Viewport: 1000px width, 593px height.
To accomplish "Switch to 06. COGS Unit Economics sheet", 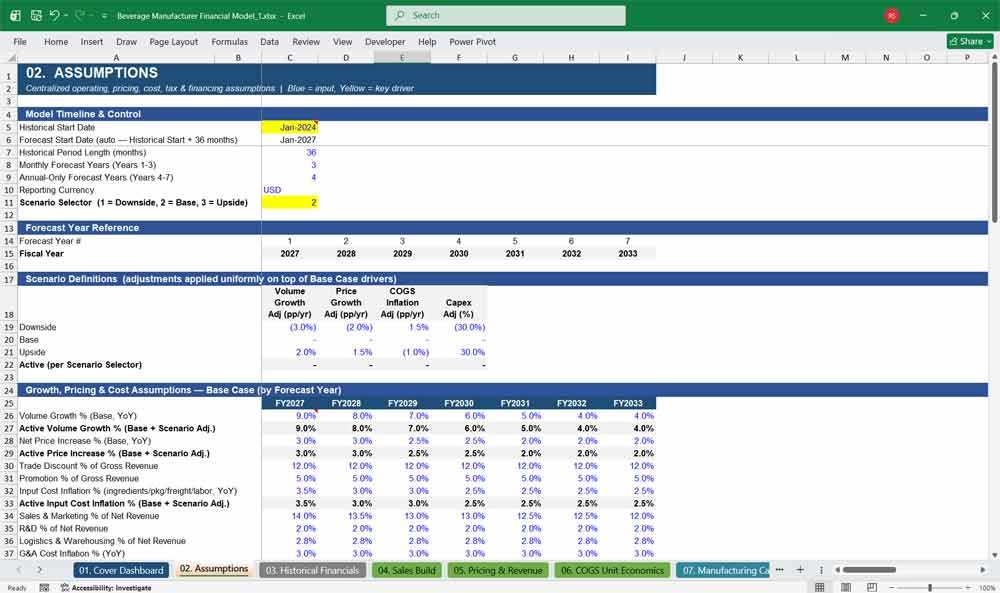I will [x=612, y=570].
